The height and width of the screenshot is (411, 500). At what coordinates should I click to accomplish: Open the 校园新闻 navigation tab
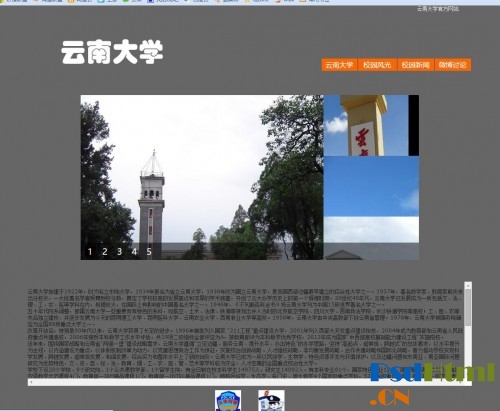pyautogui.click(x=415, y=65)
